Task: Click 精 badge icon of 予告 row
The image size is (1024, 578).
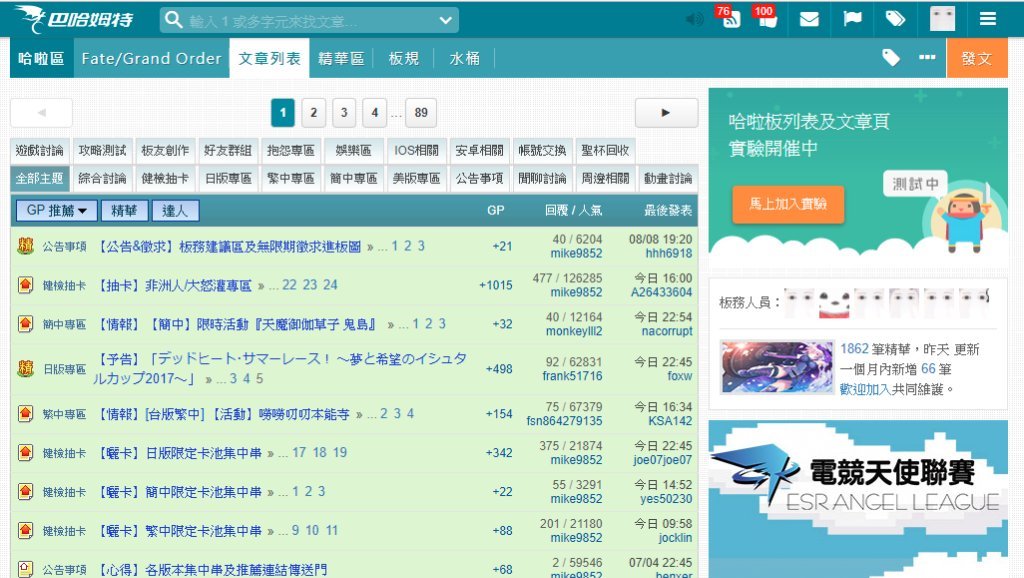Action: [25, 368]
